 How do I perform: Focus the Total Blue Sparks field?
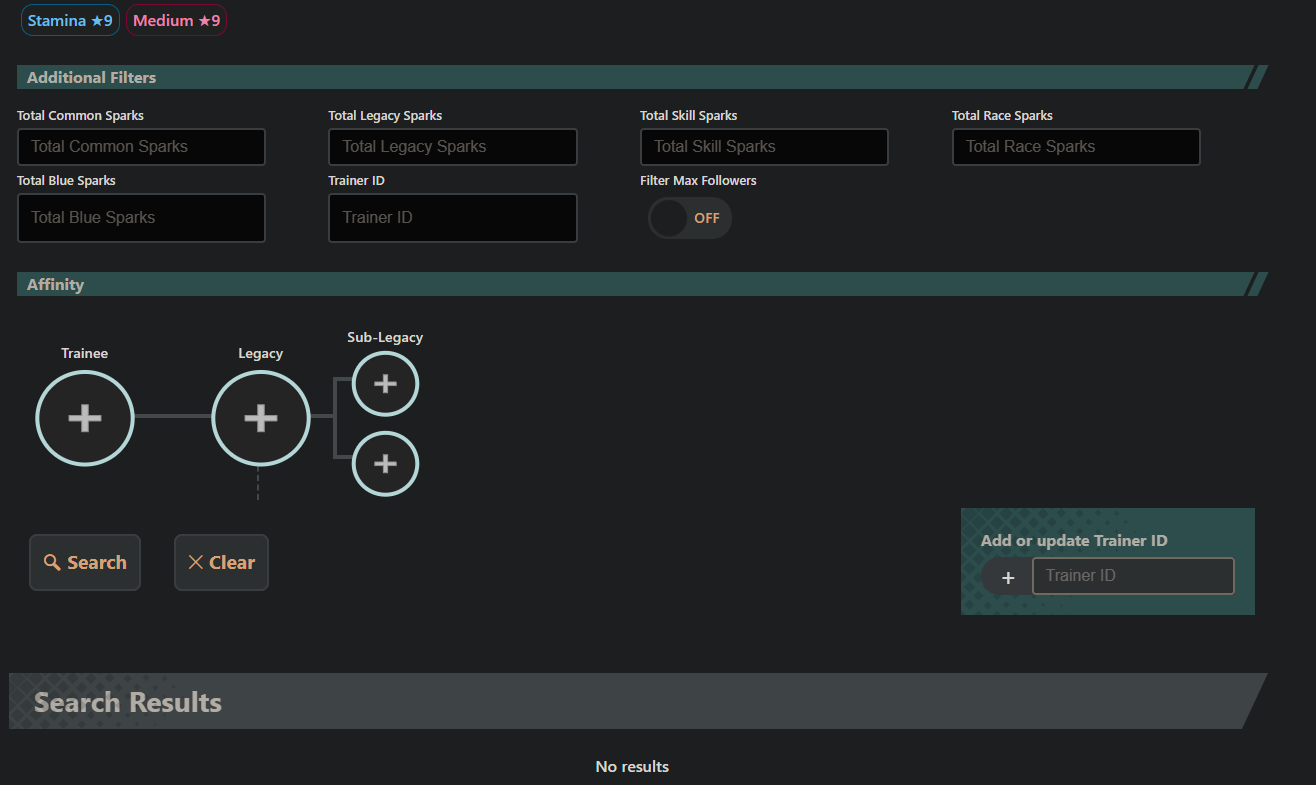[x=141, y=218]
